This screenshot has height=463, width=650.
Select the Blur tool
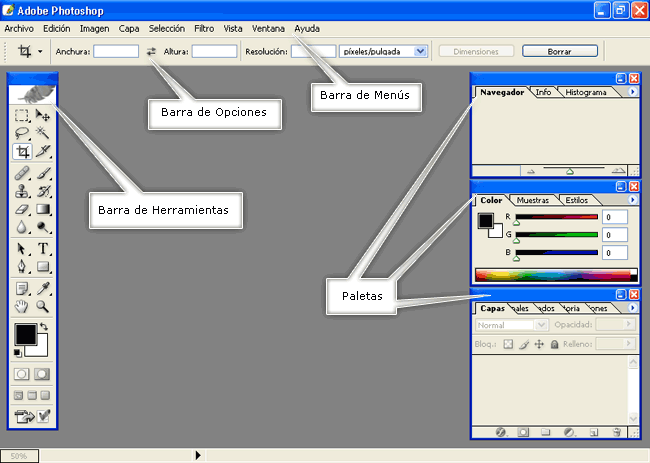[x=22, y=227]
